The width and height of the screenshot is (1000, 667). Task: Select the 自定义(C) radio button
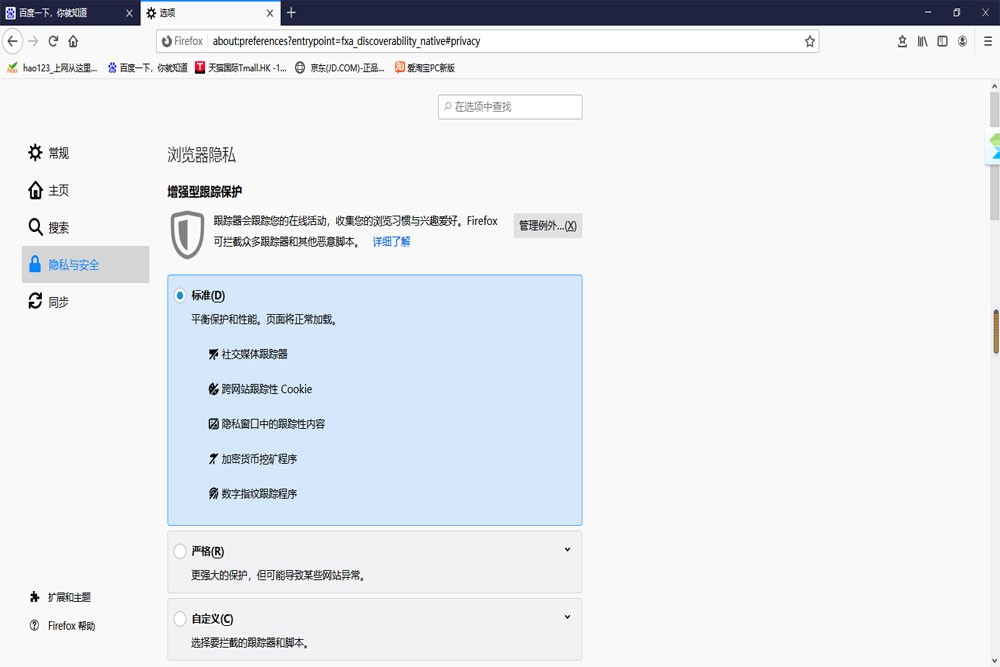click(x=180, y=619)
